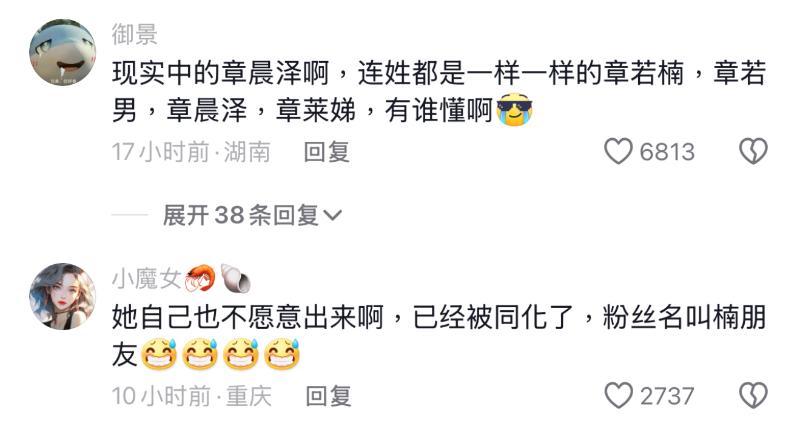Expand the 38 replies under 御景's comment
Image resolution: width=800 pixels, height=432 pixels.
coord(252,215)
